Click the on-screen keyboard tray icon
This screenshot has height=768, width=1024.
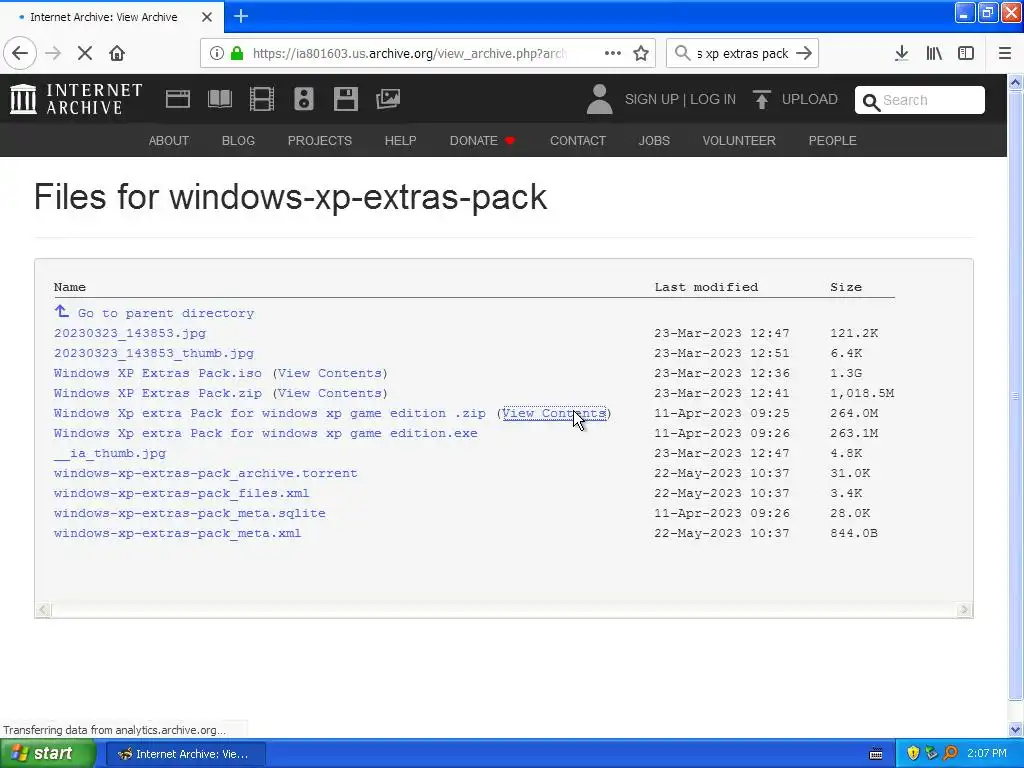pos(876,754)
